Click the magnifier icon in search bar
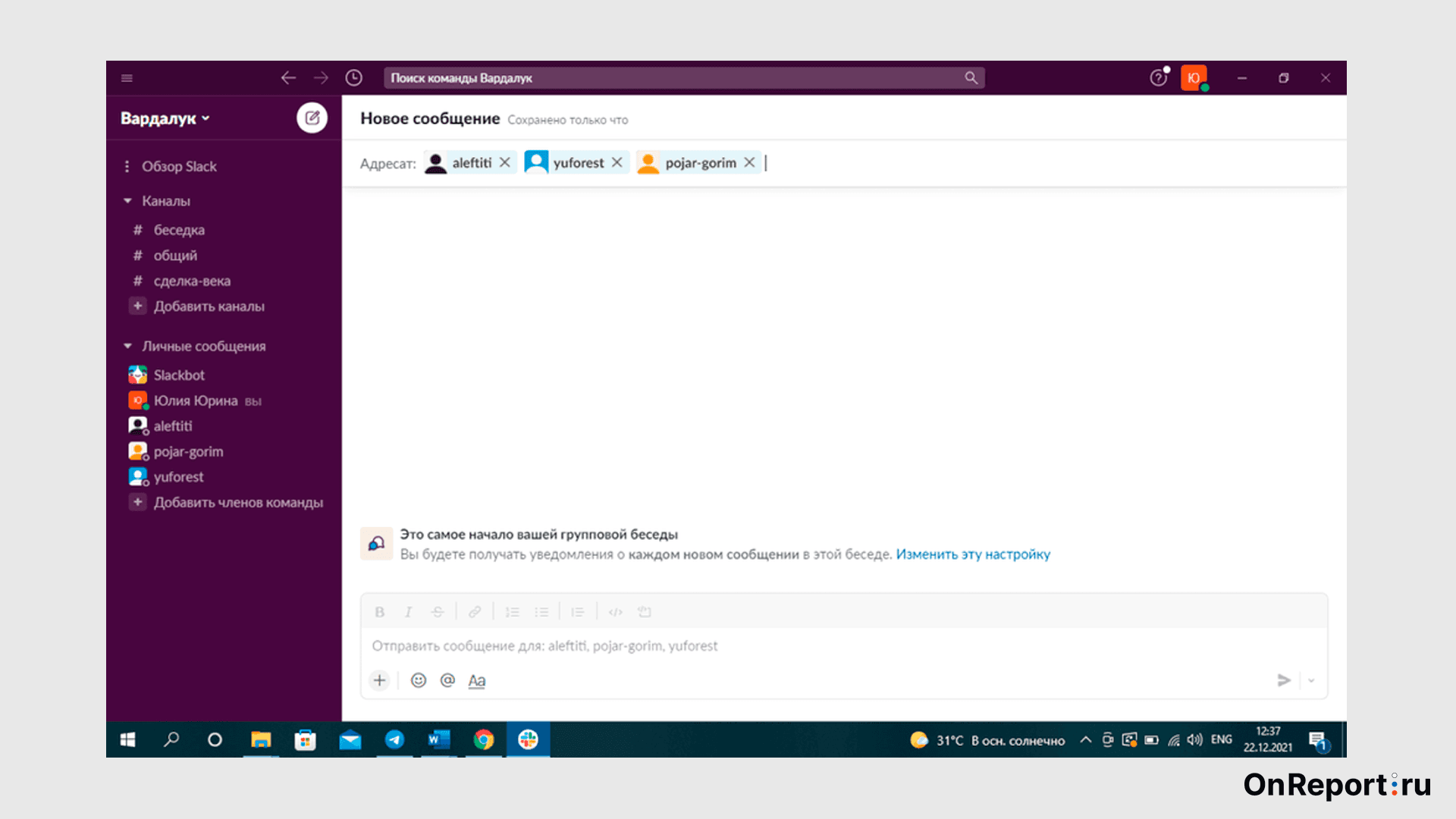 tap(971, 78)
